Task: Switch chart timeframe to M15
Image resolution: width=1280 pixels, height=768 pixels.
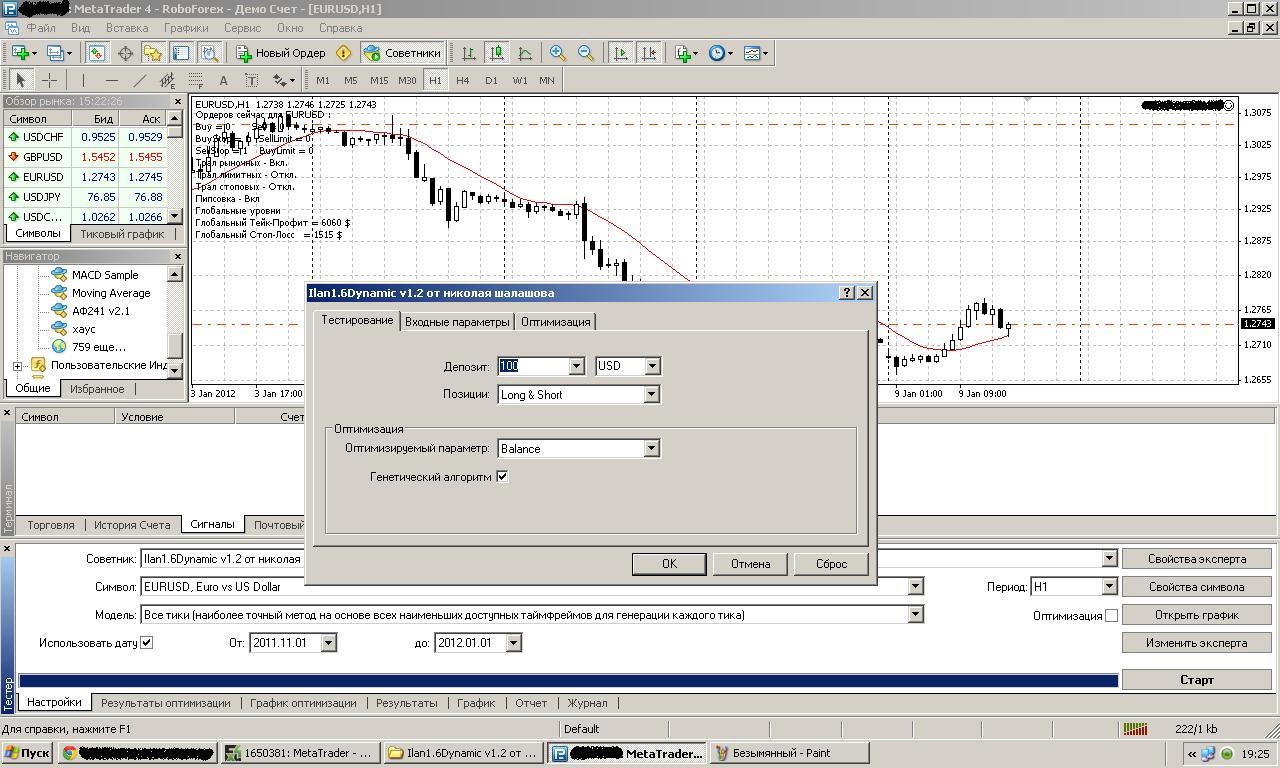Action: coord(379,80)
